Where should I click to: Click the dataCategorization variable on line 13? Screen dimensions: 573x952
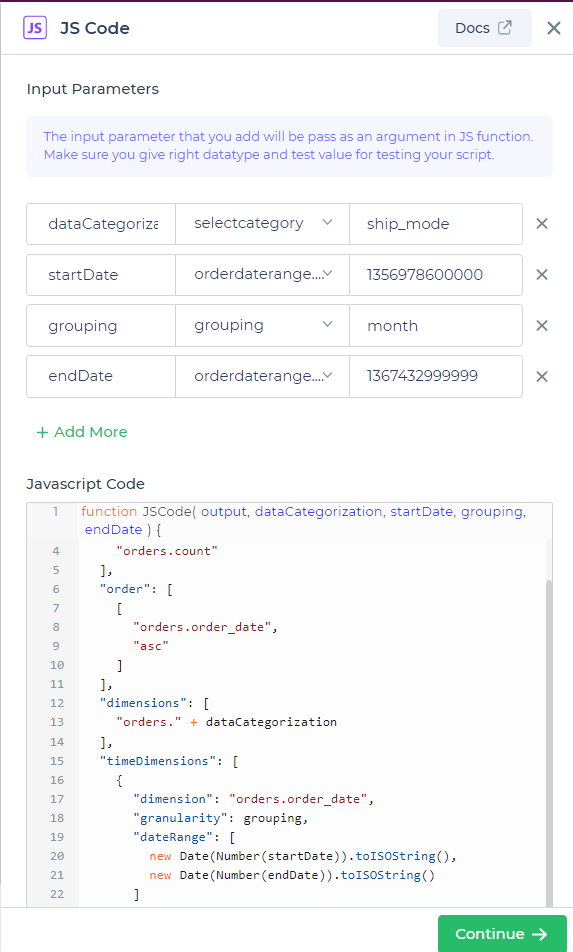pyautogui.click(x=271, y=722)
